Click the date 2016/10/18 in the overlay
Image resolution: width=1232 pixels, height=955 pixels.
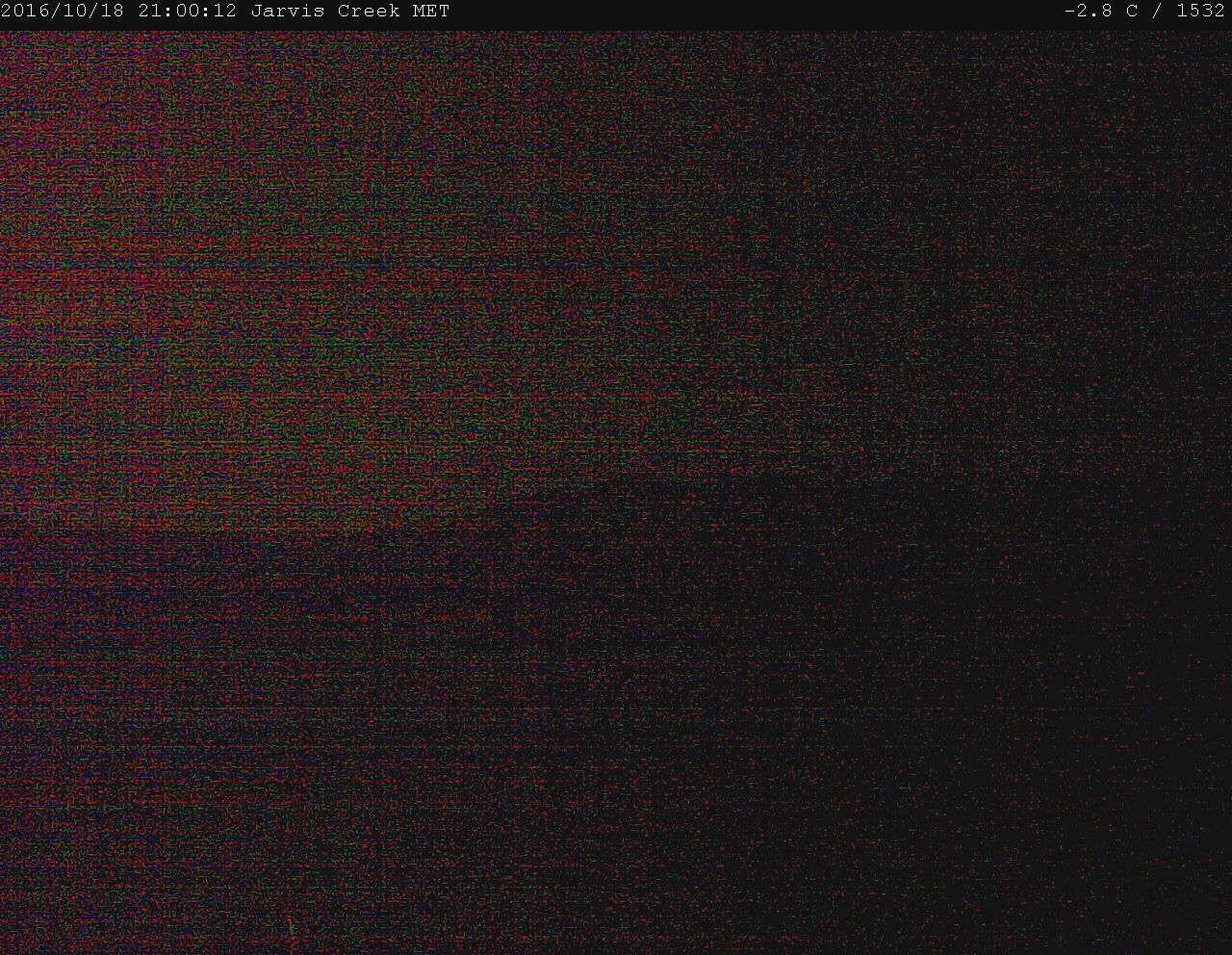tap(64, 12)
